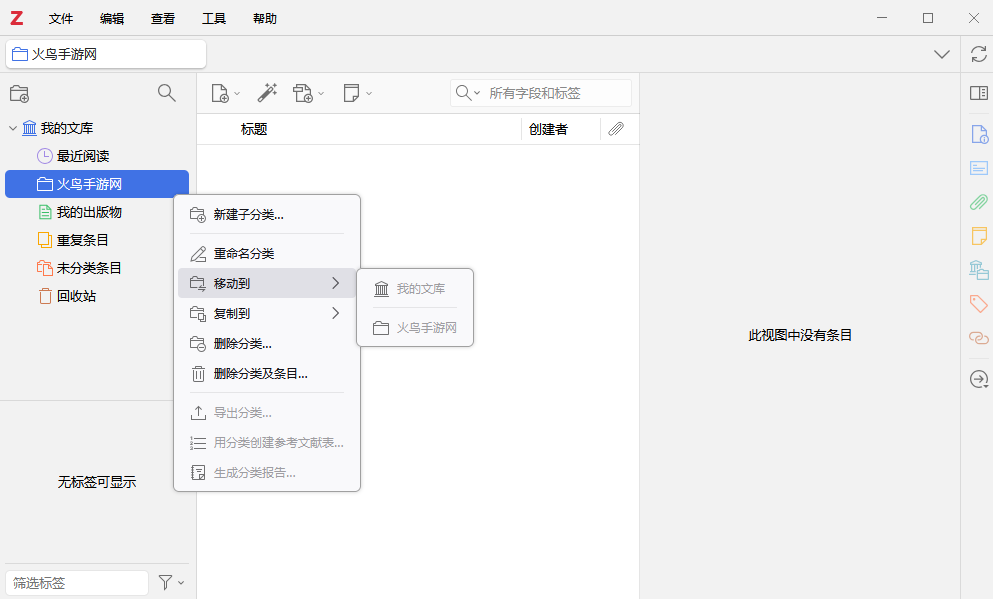The width and height of the screenshot is (993, 599).
Task: Open the tab list dropdown chevron
Action: (x=942, y=54)
